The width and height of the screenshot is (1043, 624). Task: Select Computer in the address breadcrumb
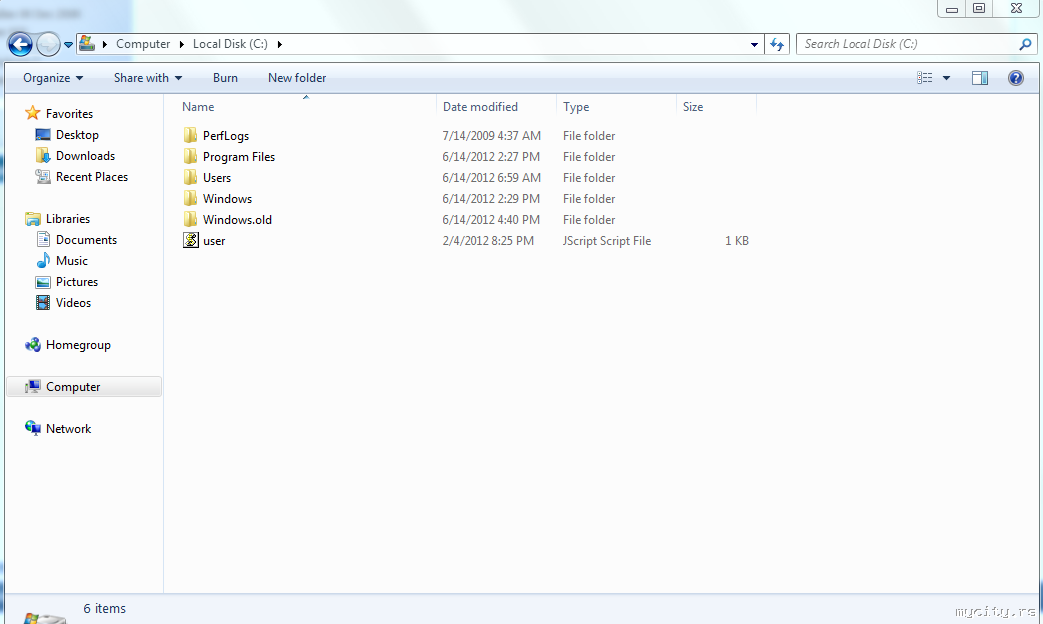coord(143,44)
